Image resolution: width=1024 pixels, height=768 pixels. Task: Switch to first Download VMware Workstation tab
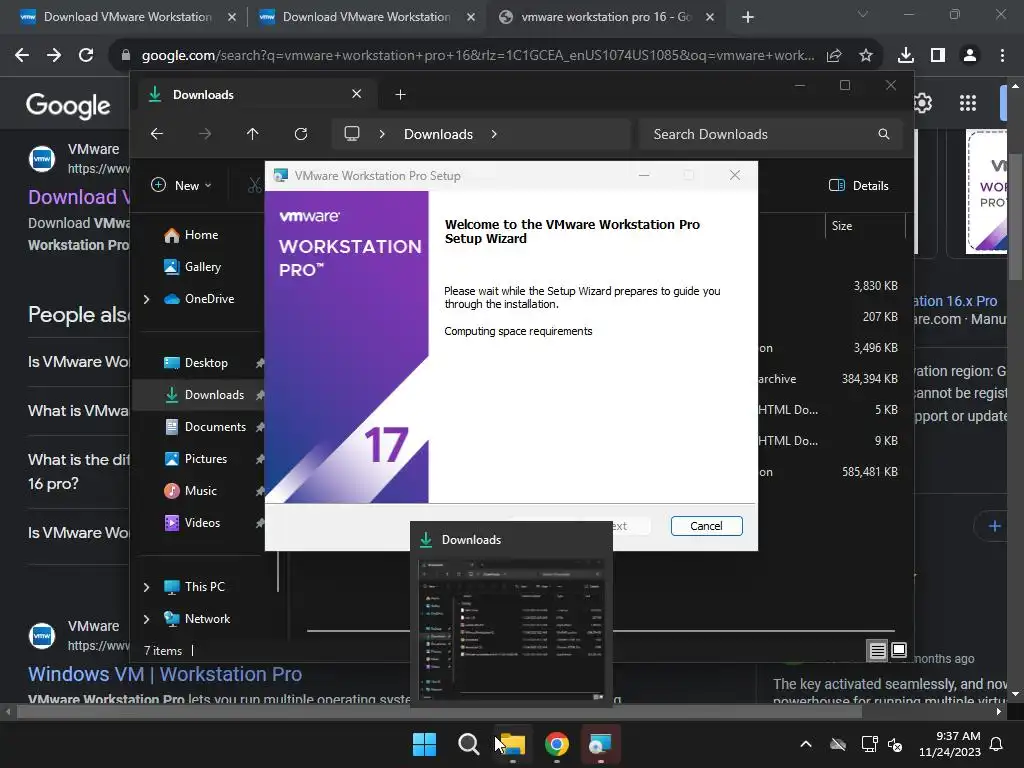point(127,17)
